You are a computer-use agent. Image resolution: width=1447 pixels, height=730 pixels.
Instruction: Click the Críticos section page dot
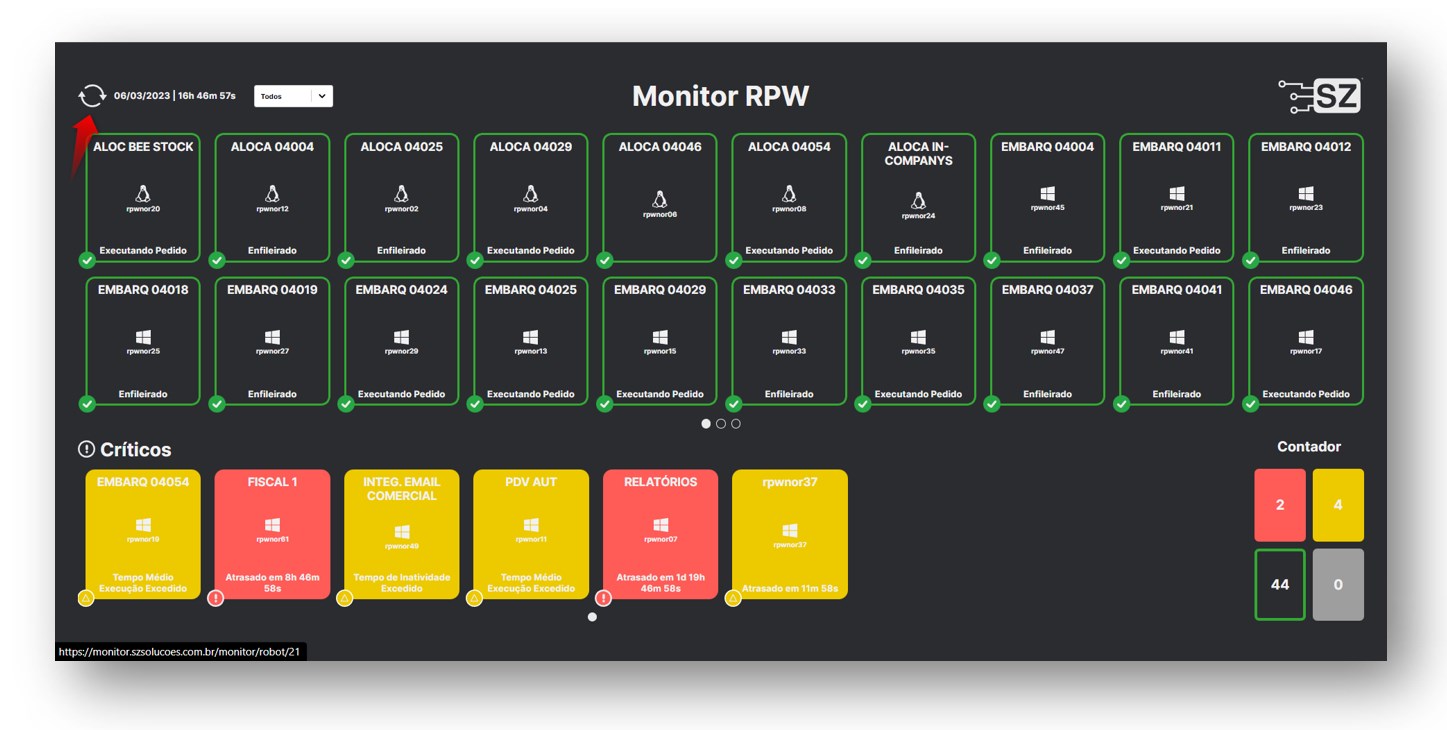592,617
